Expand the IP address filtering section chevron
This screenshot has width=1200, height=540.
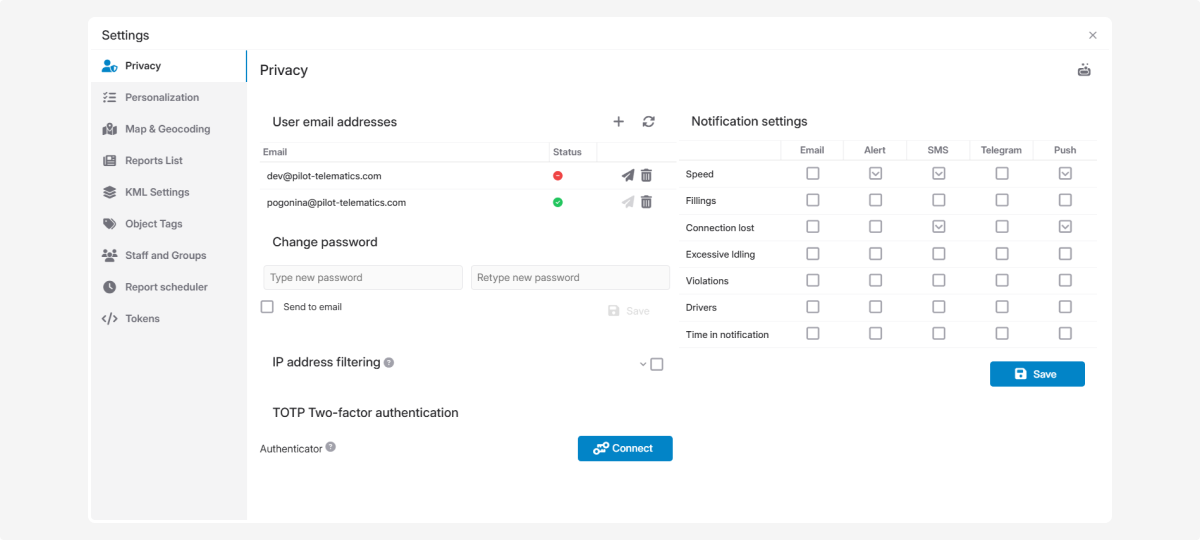643,364
